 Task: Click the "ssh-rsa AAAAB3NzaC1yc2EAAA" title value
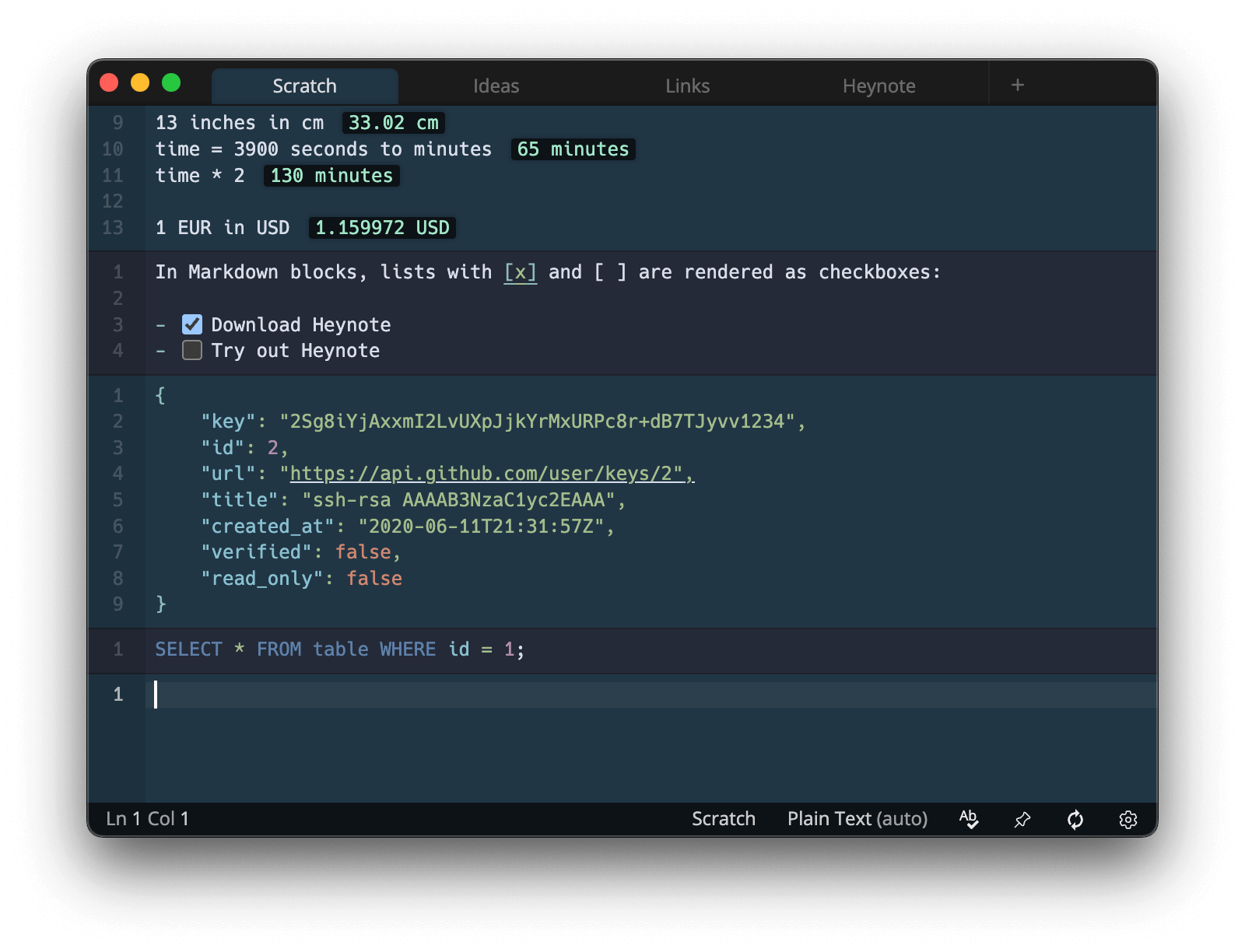(x=459, y=500)
